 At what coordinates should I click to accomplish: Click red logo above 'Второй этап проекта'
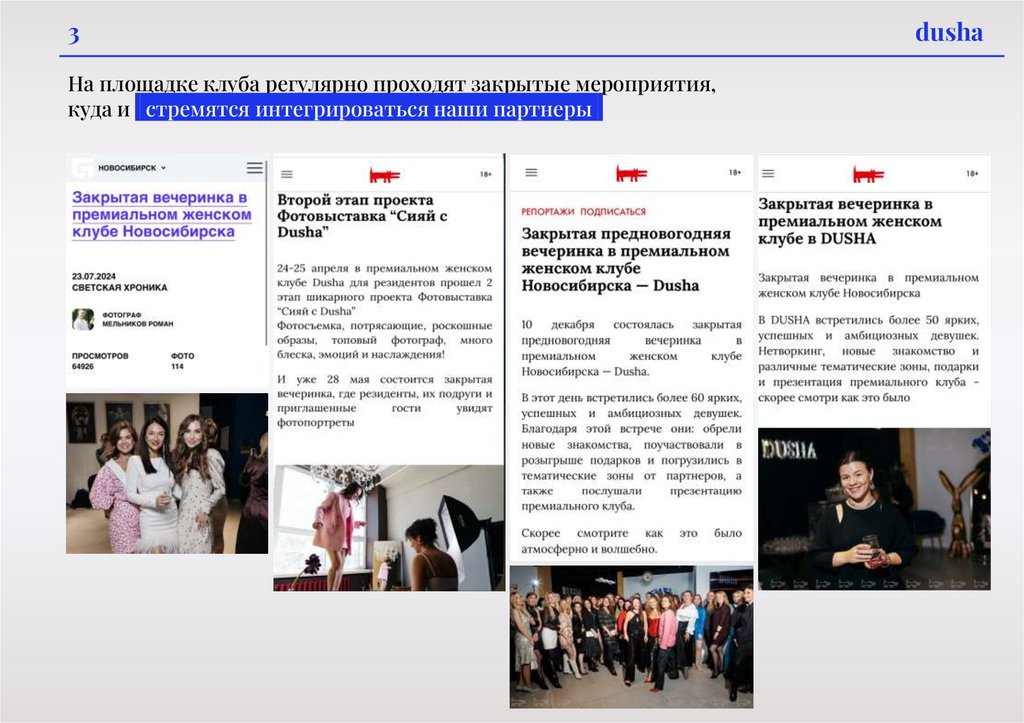[385, 175]
